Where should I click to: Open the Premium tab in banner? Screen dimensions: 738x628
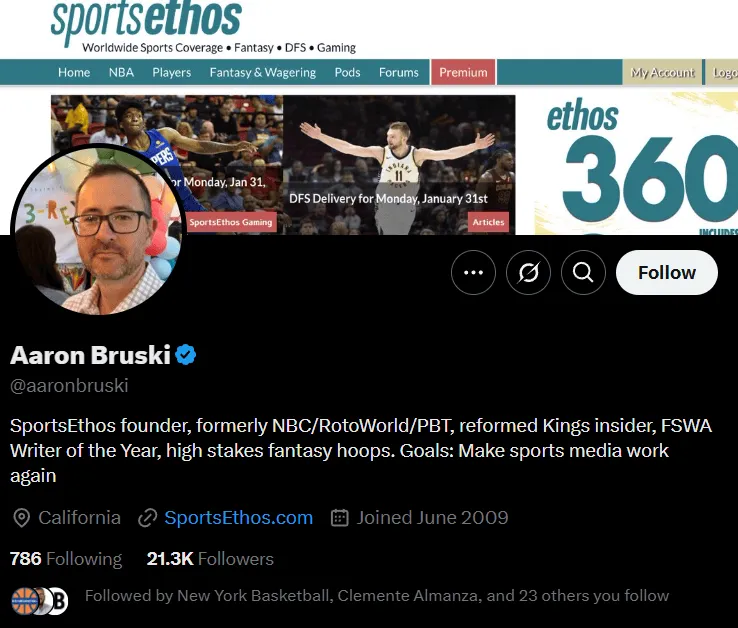click(x=463, y=72)
